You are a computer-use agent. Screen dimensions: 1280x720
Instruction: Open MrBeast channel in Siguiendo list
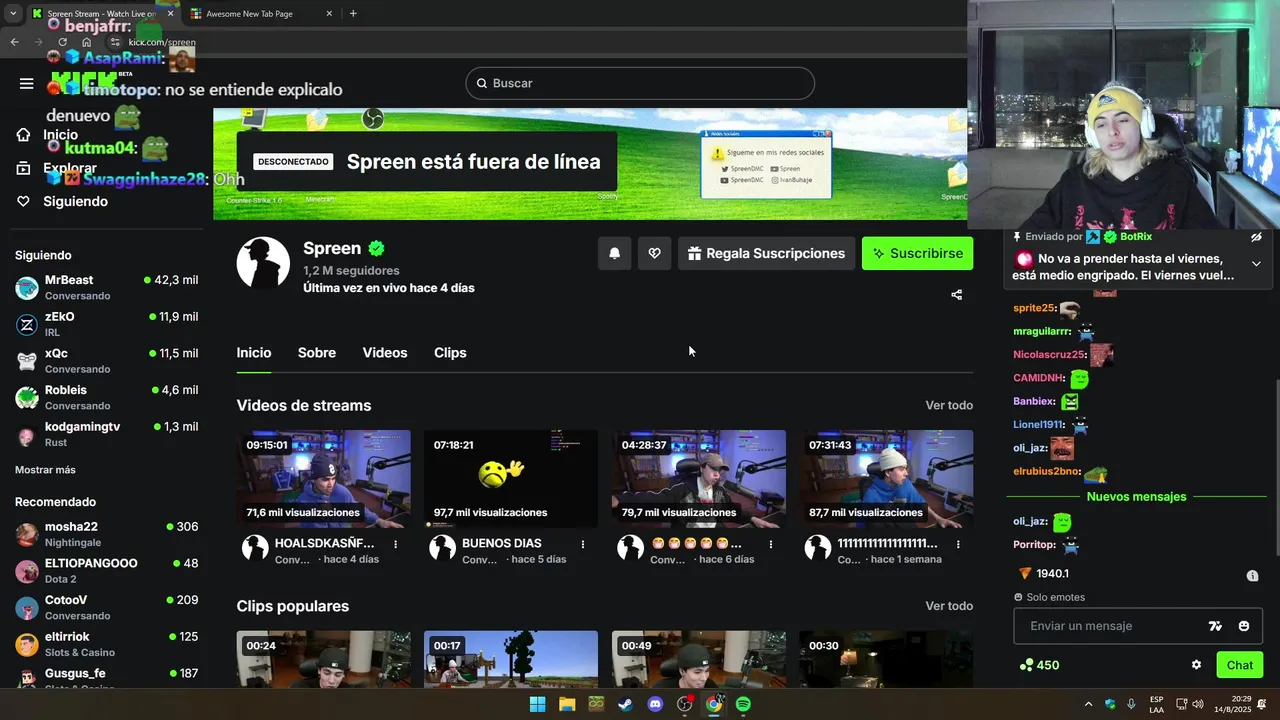coord(106,288)
